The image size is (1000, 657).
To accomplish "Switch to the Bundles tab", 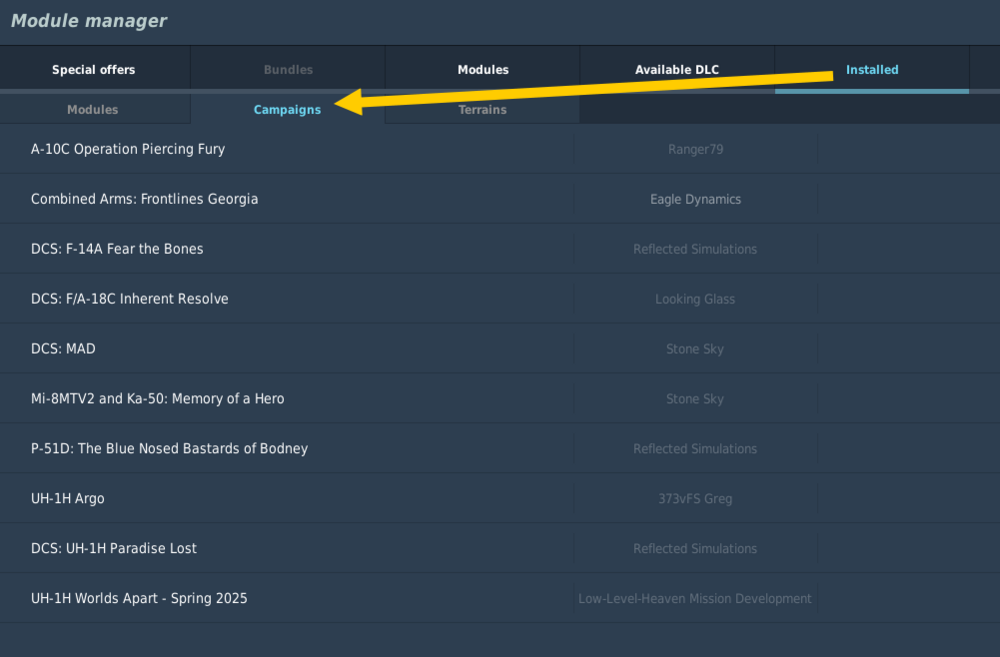I will point(288,70).
